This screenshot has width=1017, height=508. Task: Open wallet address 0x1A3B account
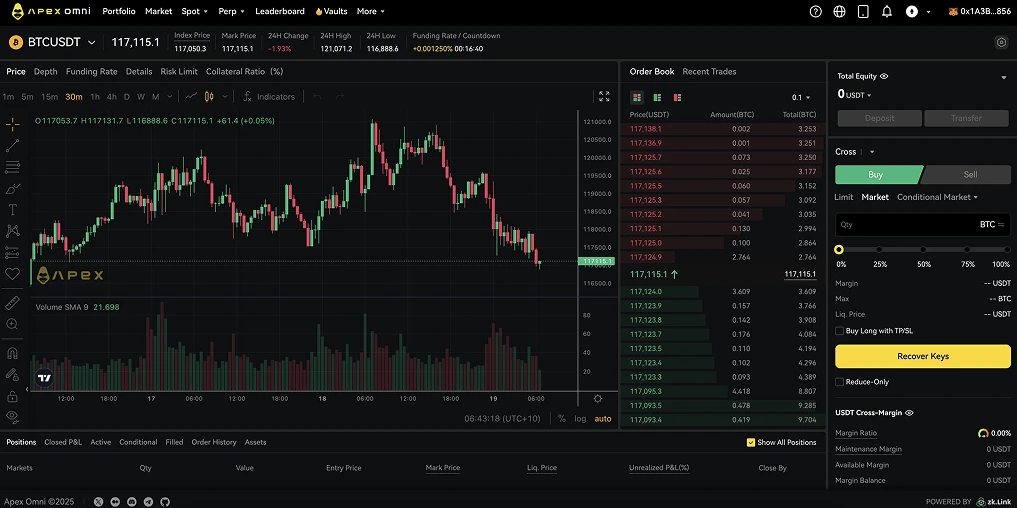(x=979, y=11)
